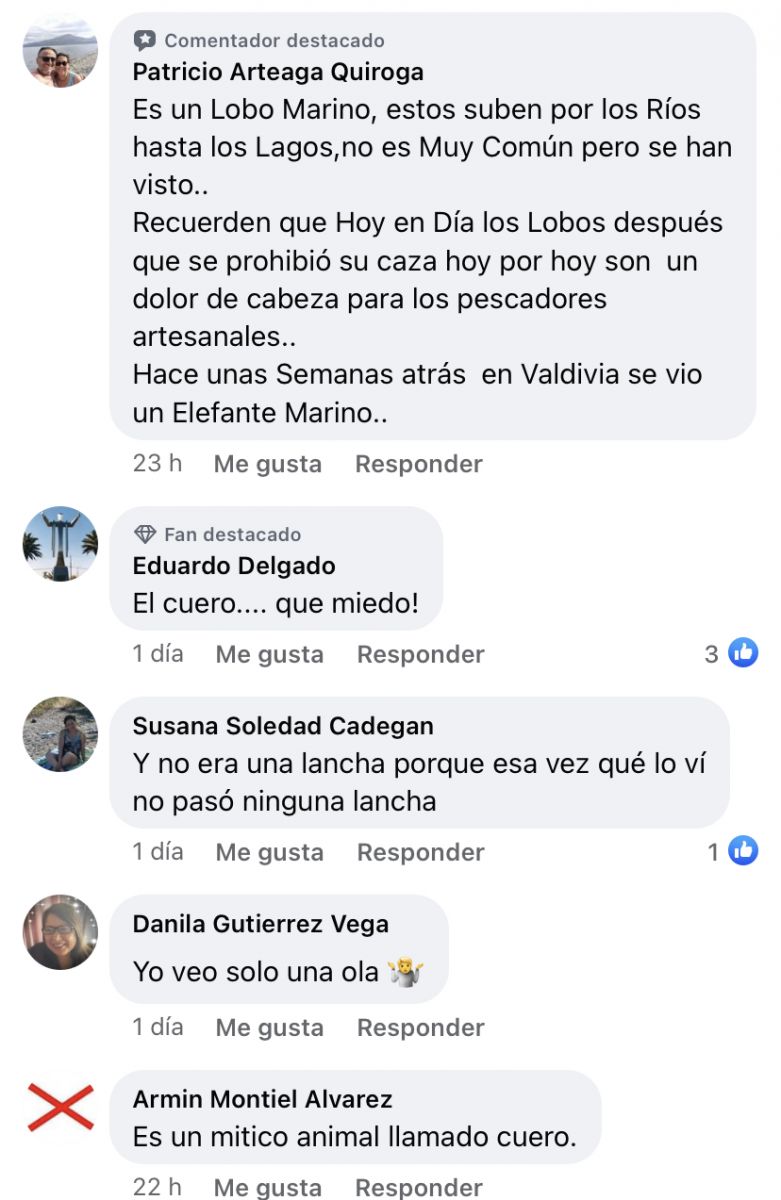Click Armin Montiel Alvarez's red X avatar
781x1200 pixels.
61,1108
